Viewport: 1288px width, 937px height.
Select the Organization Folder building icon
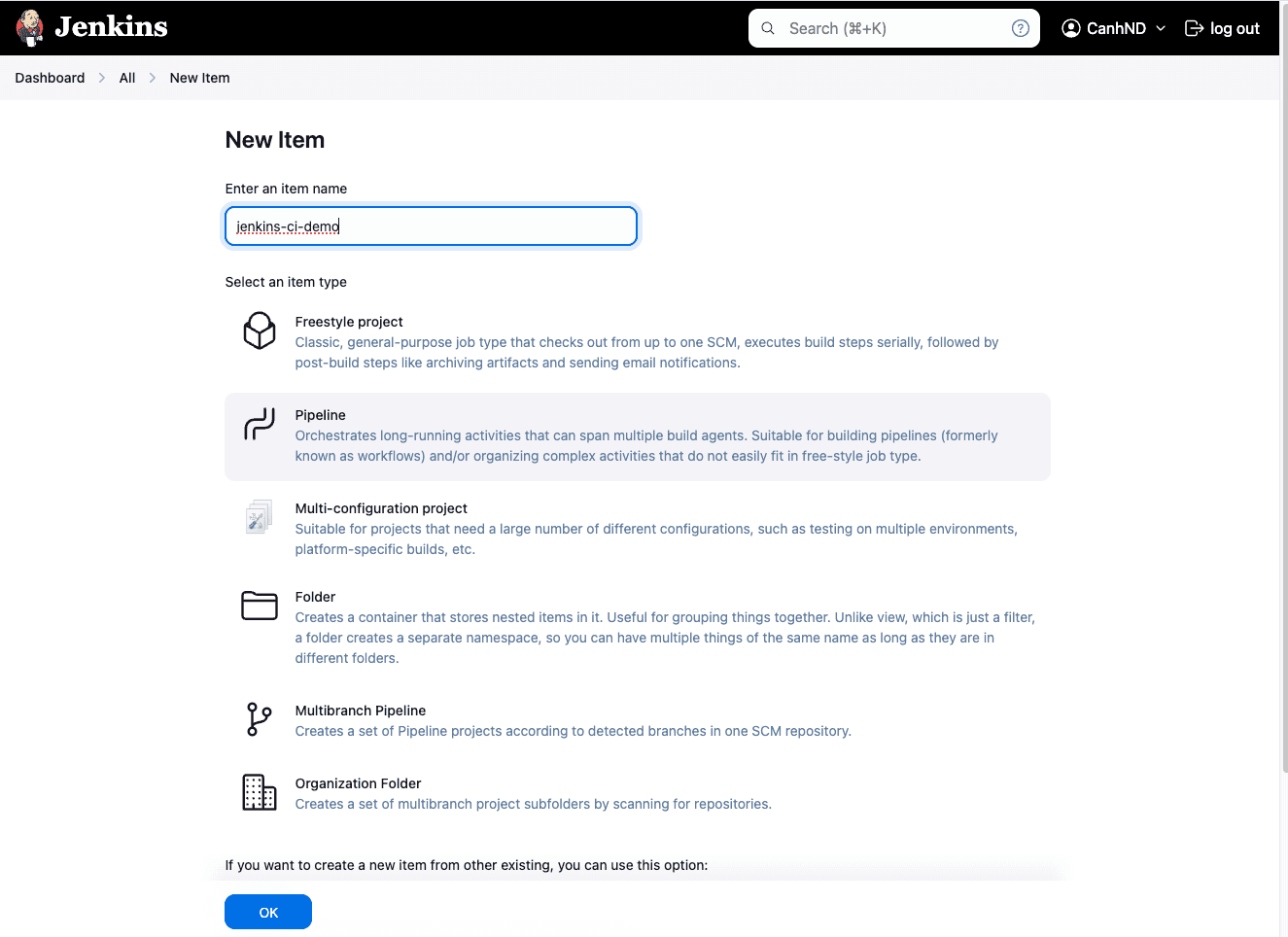click(260, 792)
